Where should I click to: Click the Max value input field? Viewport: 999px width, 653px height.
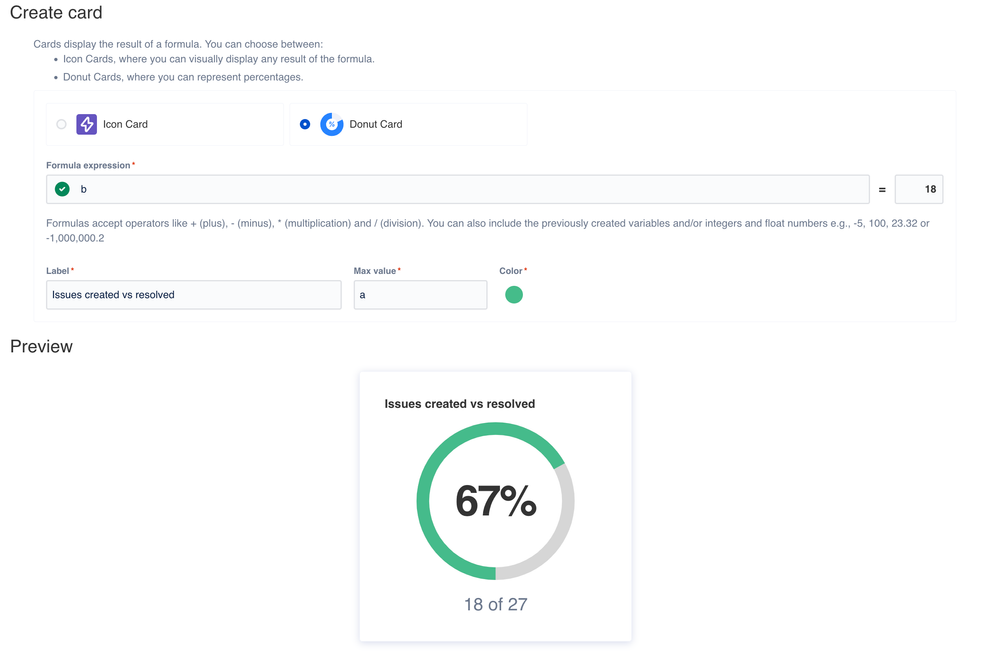point(420,295)
